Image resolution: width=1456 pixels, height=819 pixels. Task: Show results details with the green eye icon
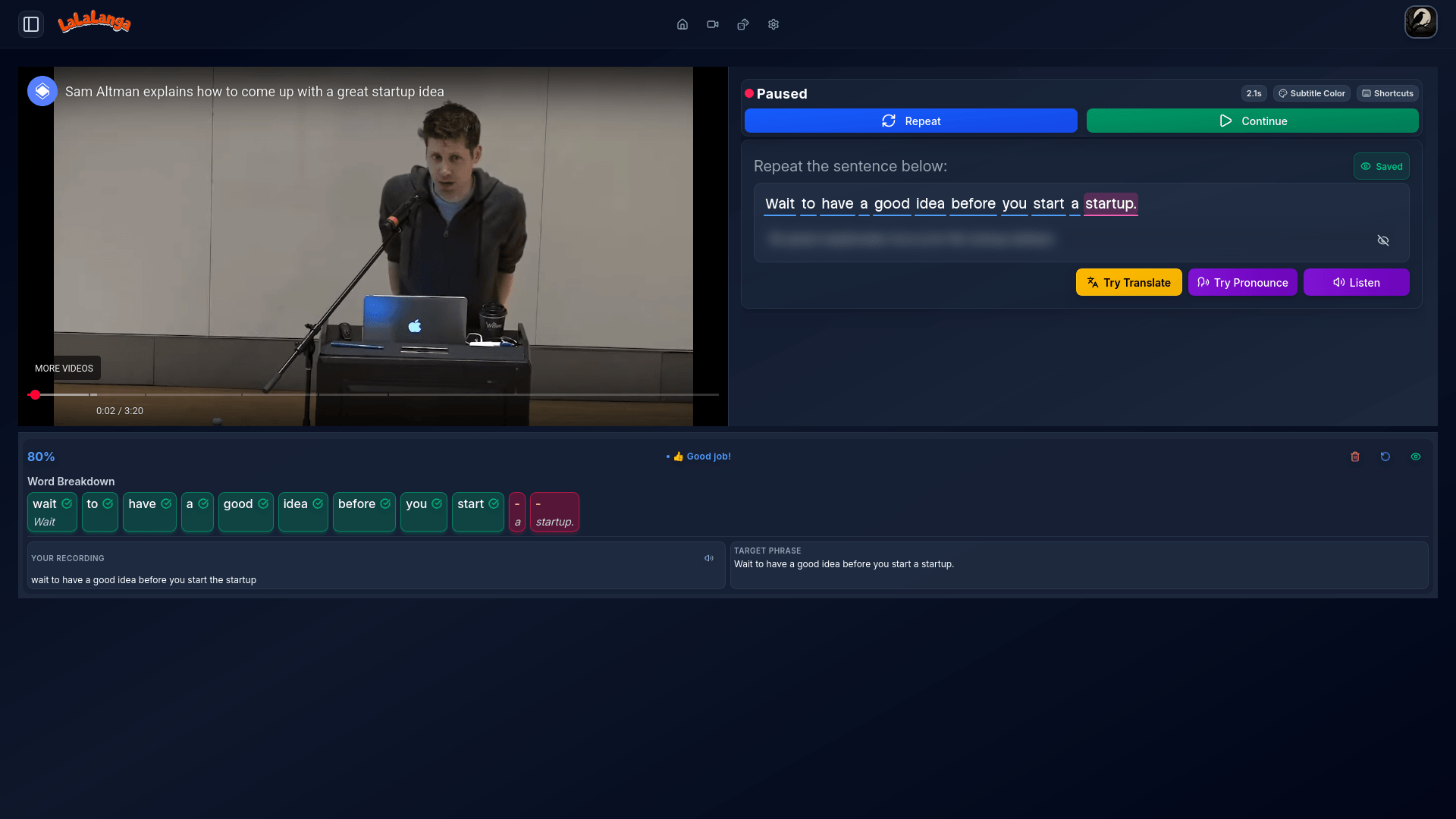[x=1417, y=457]
